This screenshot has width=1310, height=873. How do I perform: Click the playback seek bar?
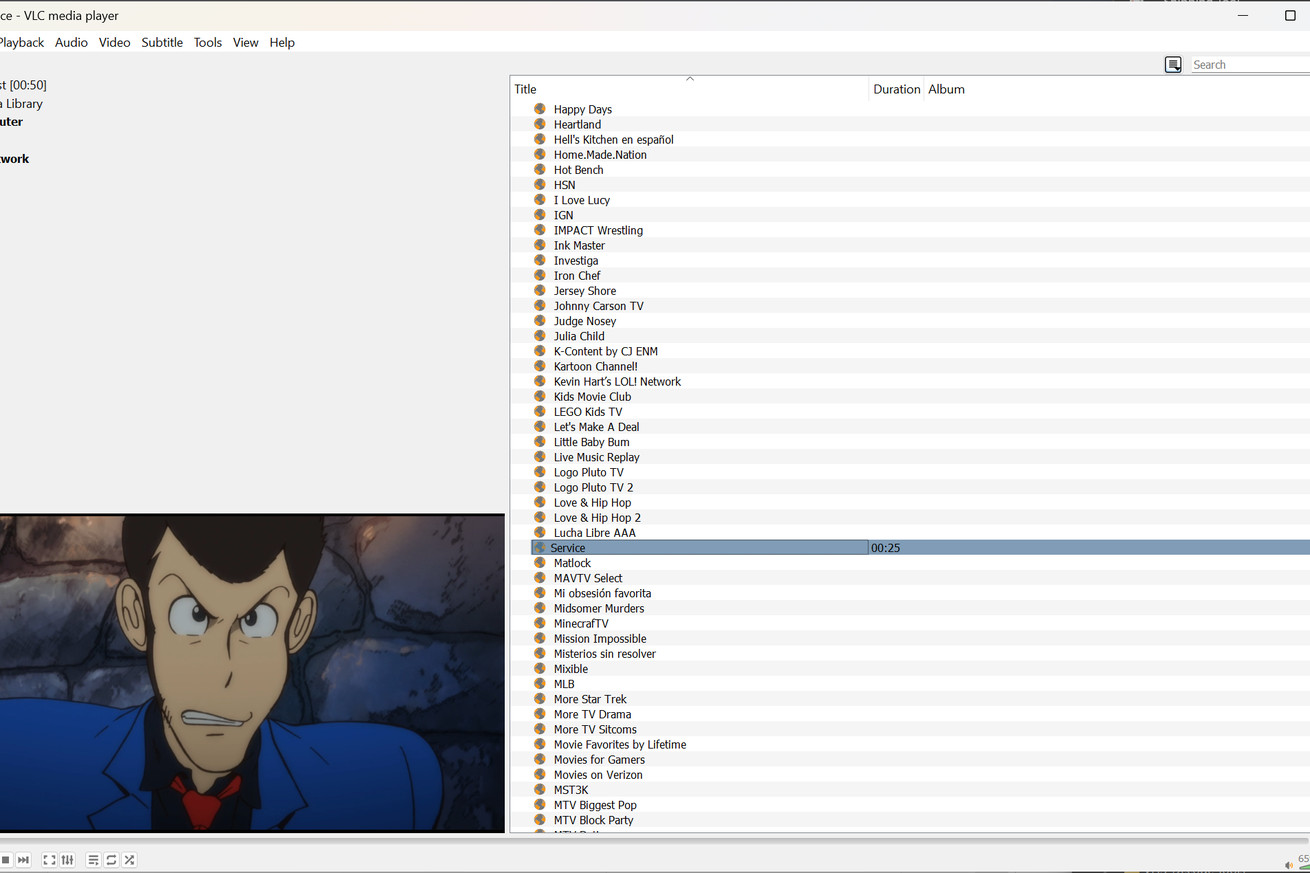point(650,840)
